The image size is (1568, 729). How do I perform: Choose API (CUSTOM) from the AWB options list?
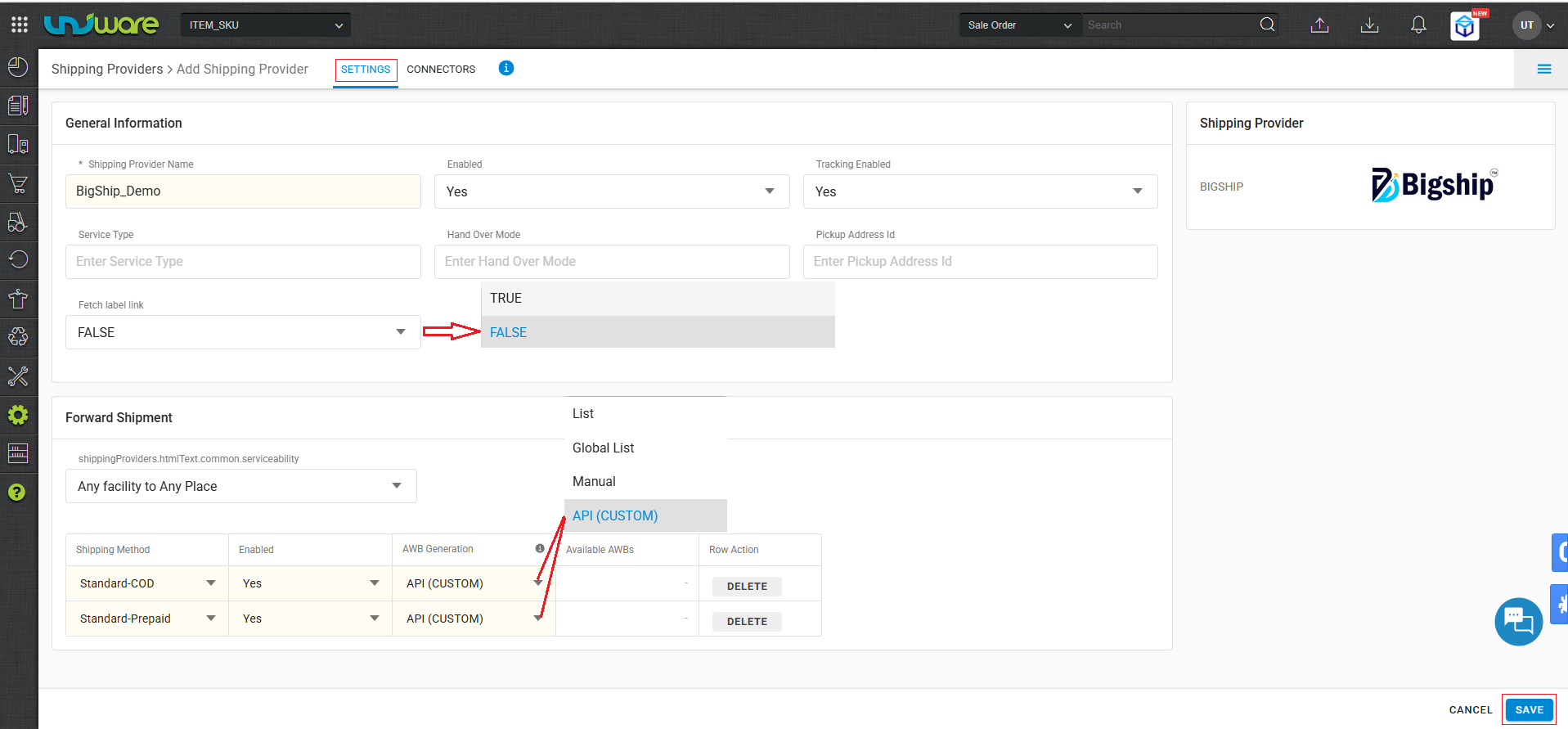coord(645,515)
